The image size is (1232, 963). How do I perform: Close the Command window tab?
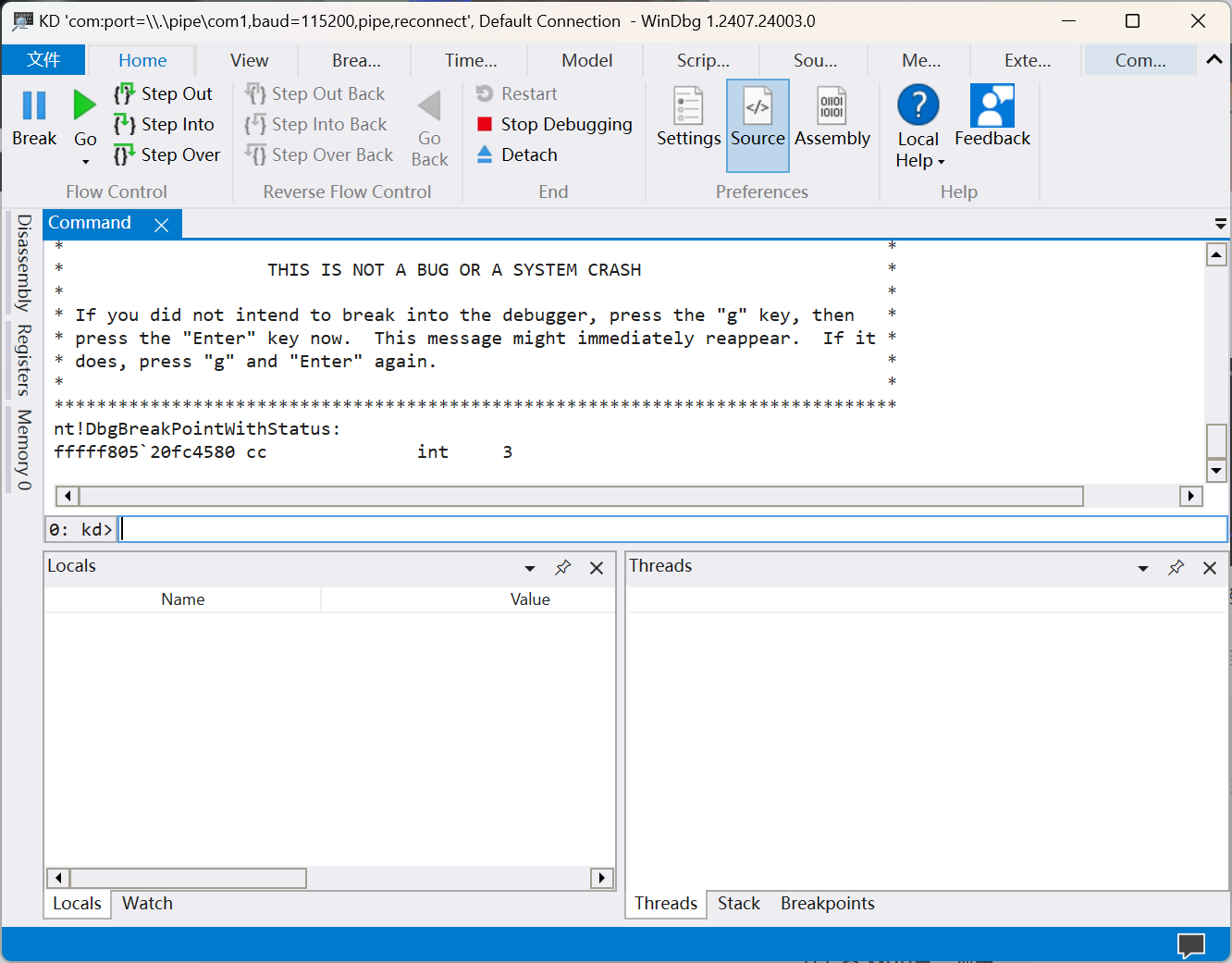[x=161, y=225]
